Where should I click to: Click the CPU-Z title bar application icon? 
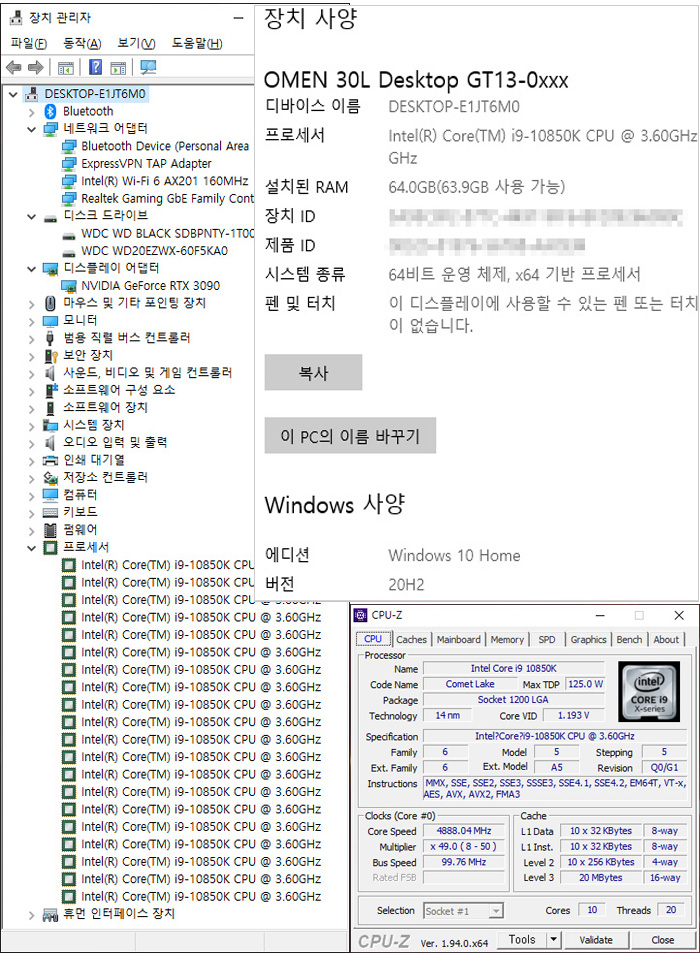click(361, 615)
